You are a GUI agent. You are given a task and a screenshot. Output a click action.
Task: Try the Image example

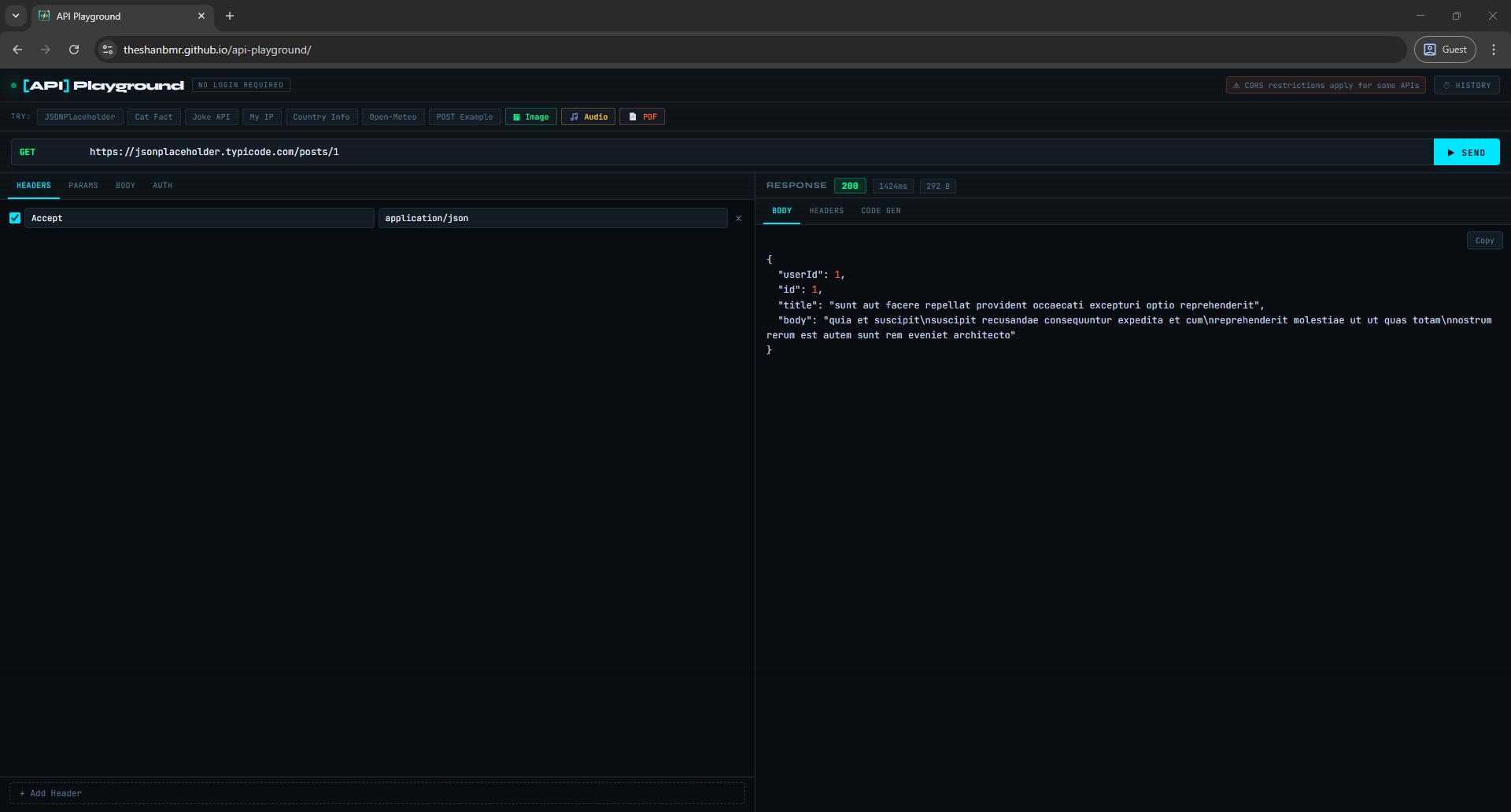531,116
